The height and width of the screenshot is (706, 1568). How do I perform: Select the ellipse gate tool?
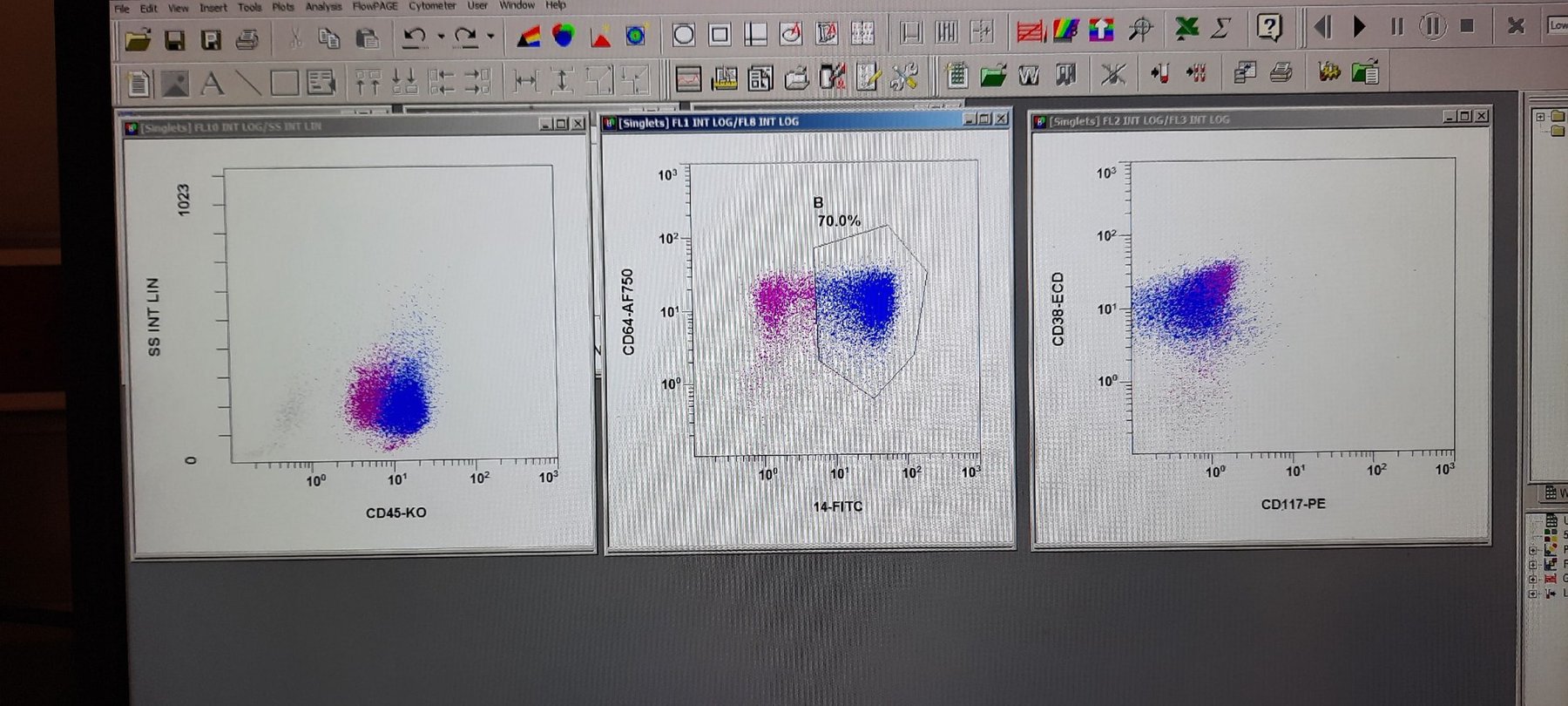point(684,35)
